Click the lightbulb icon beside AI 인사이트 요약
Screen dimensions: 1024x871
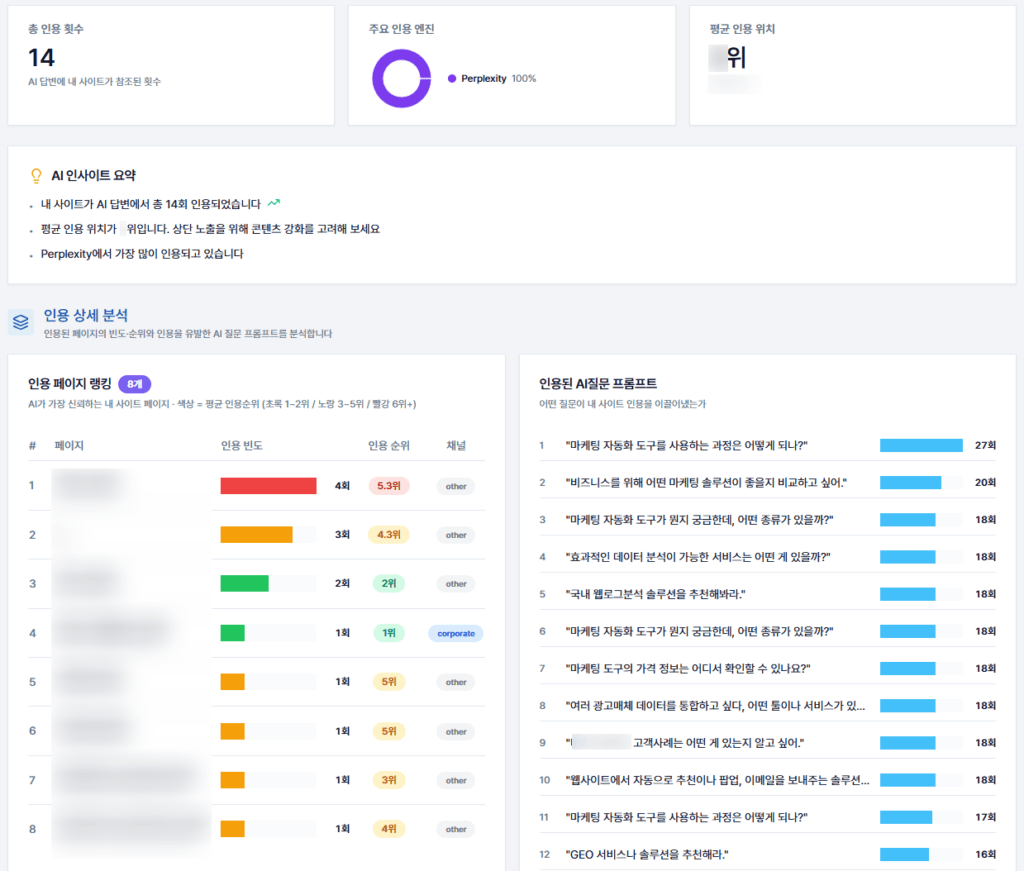tap(33, 175)
